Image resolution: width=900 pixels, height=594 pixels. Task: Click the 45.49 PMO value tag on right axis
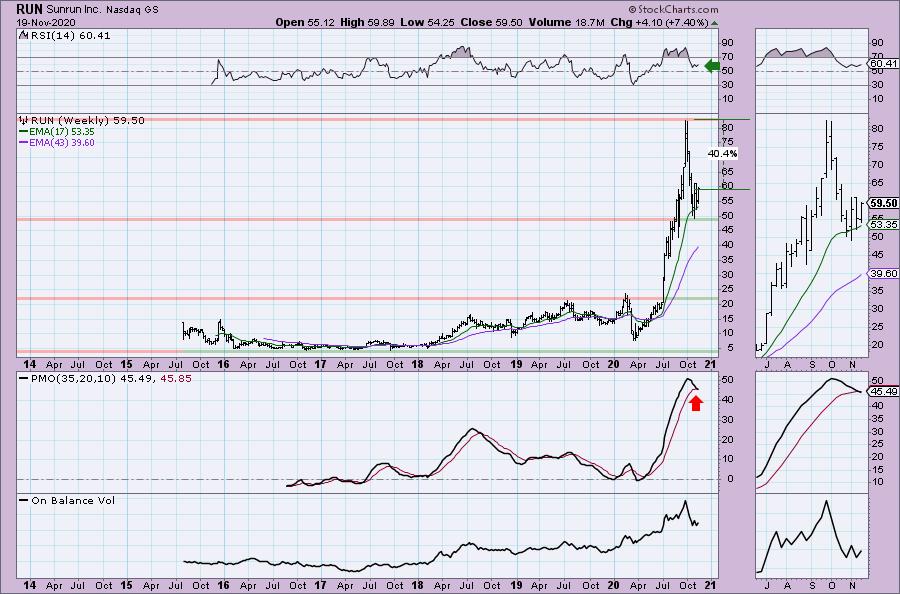pyautogui.click(x=884, y=391)
